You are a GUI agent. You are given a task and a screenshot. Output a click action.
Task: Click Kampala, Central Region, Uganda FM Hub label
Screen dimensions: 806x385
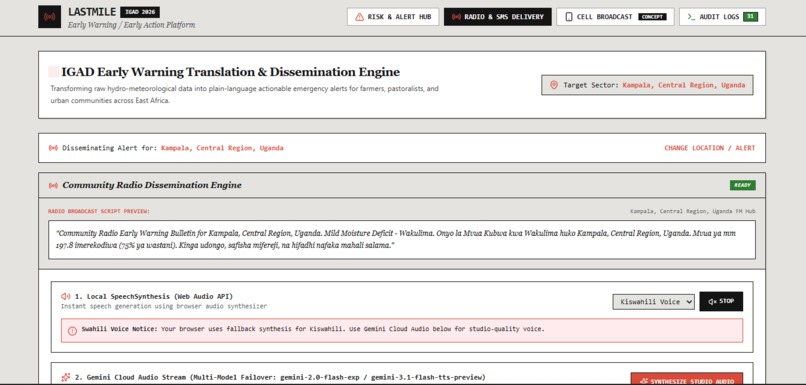pyautogui.click(x=692, y=211)
